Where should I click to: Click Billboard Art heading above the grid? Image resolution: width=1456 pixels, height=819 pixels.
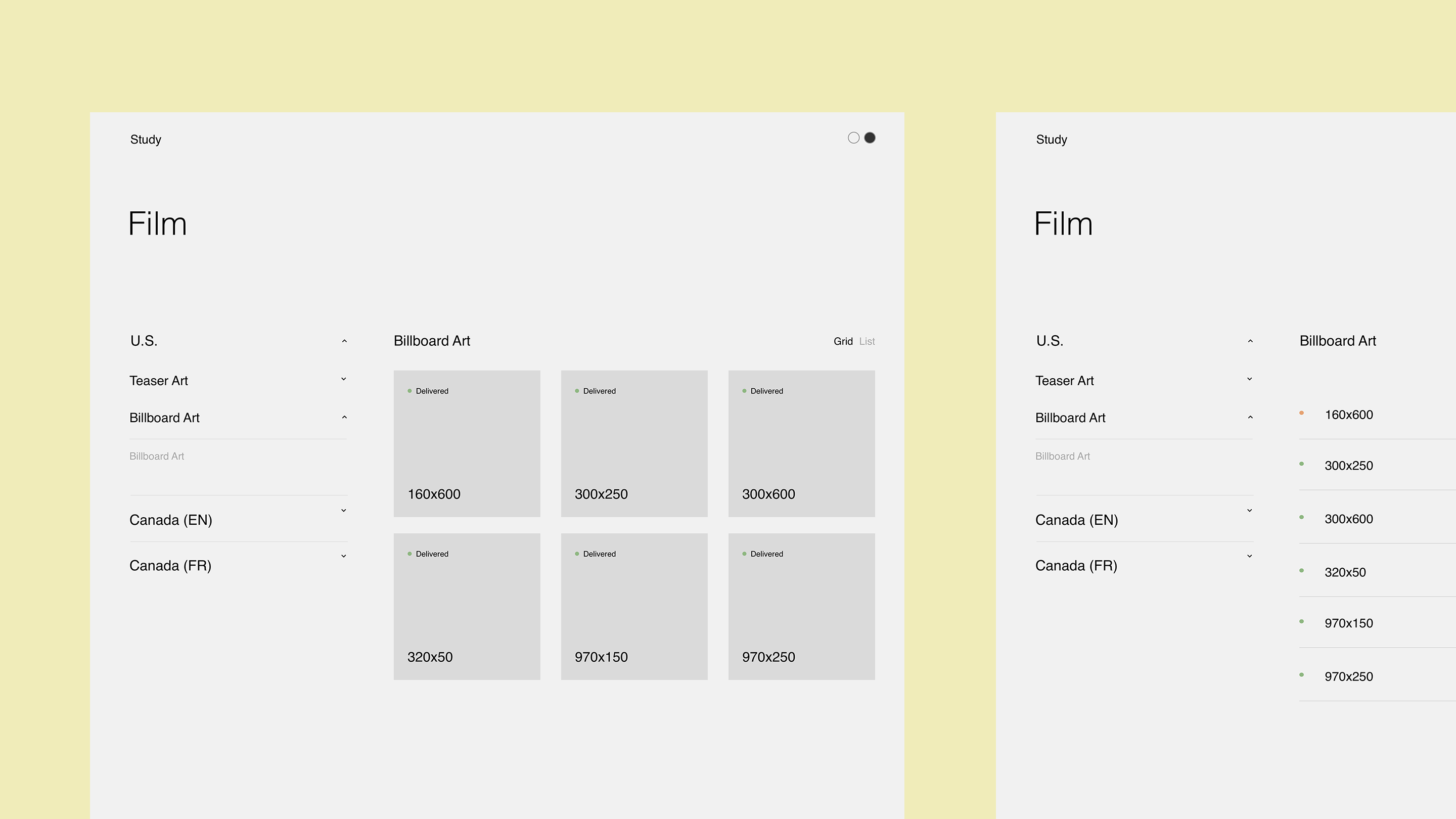point(432,341)
